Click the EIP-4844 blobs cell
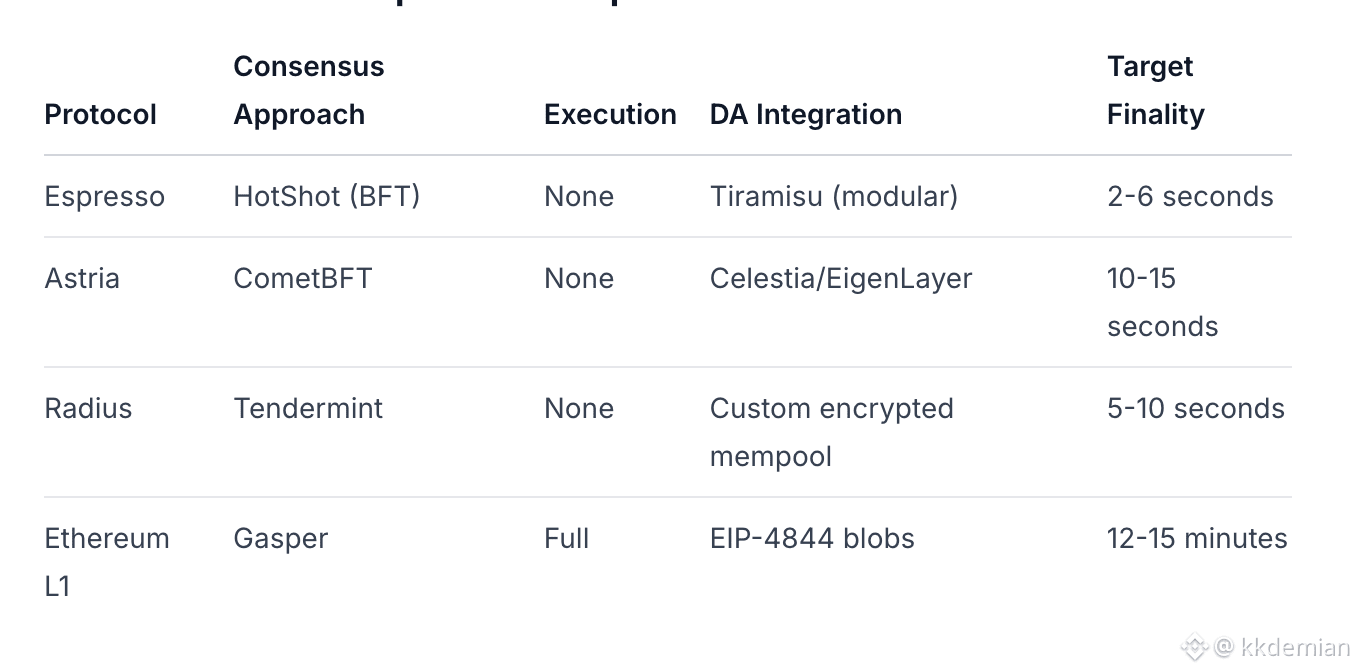Image resolution: width=1358 pixels, height=672 pixels. pos(812,538)
